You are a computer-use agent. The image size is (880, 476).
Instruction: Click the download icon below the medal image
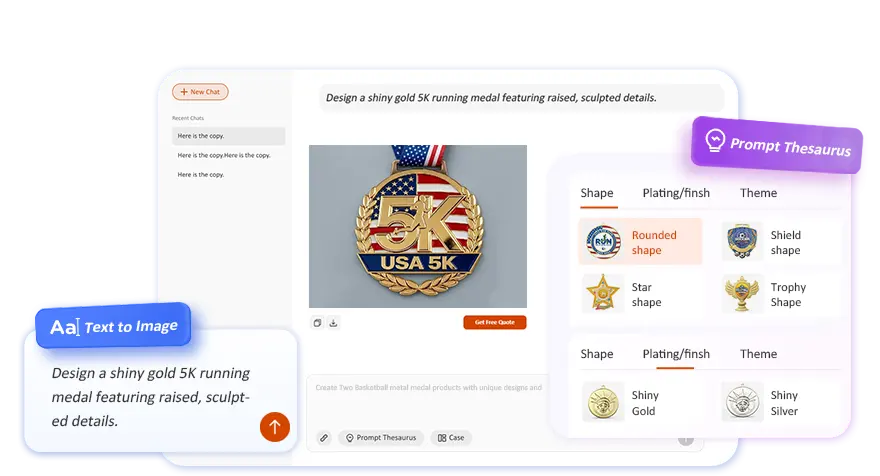(333, 323)
